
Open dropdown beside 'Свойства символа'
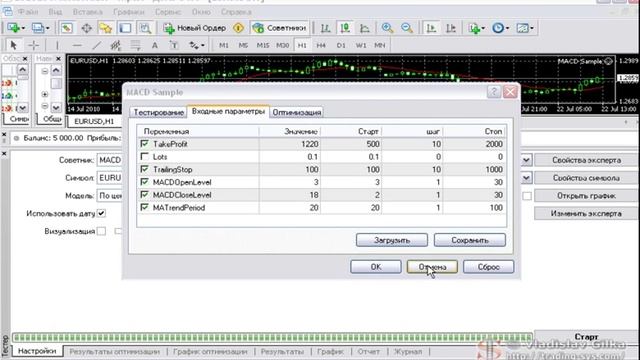526,178
